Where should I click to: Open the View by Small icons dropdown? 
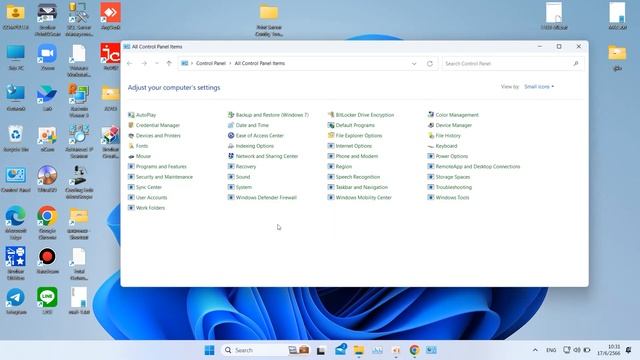539,87
